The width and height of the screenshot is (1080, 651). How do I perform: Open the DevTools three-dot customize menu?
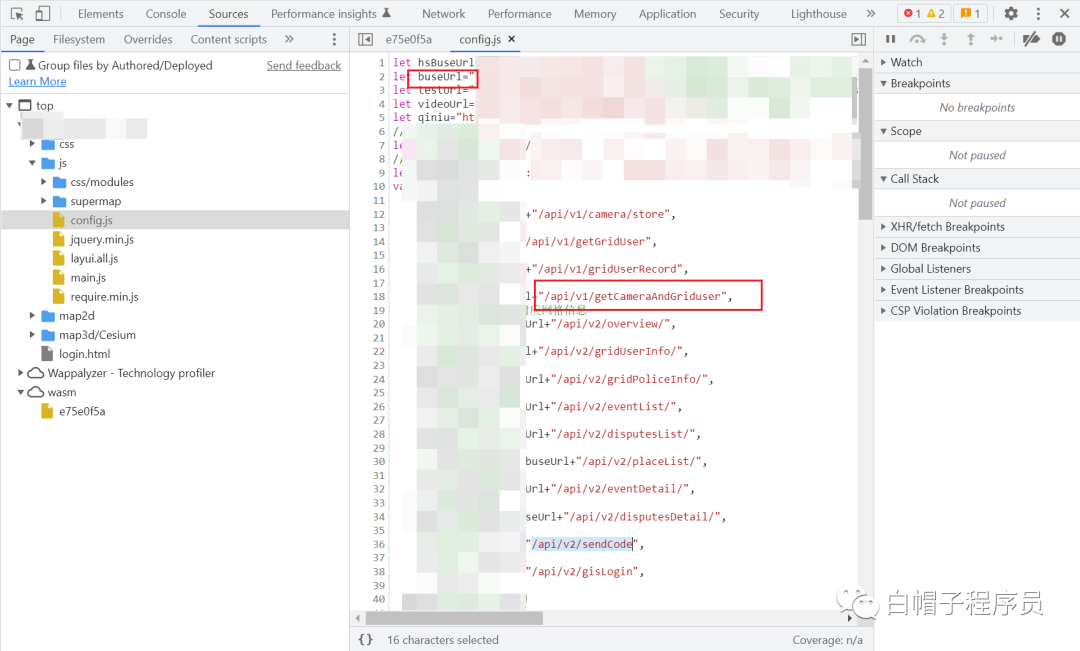(1038, 13)
